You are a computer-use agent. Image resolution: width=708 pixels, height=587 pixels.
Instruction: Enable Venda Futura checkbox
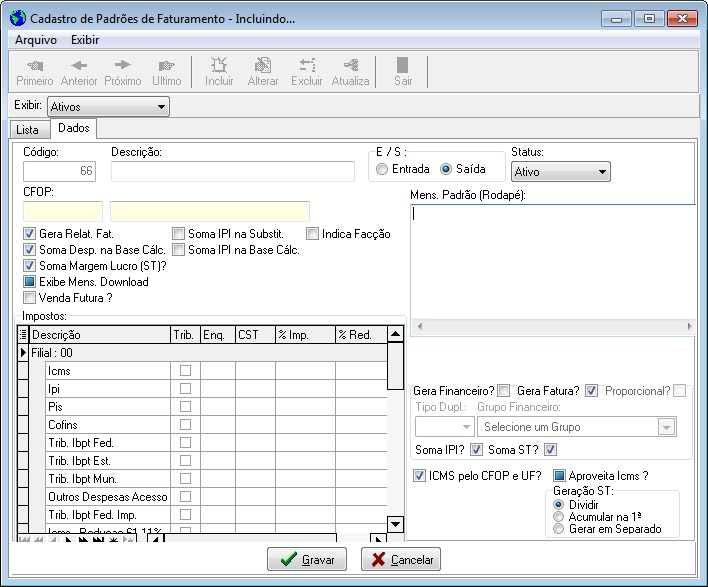click(x=29, y=298)
